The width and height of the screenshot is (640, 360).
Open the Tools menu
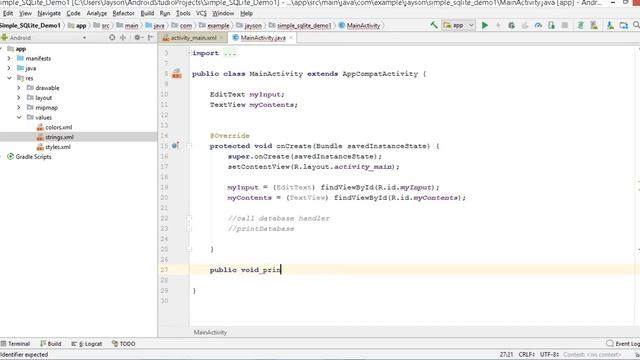(183, 13)
